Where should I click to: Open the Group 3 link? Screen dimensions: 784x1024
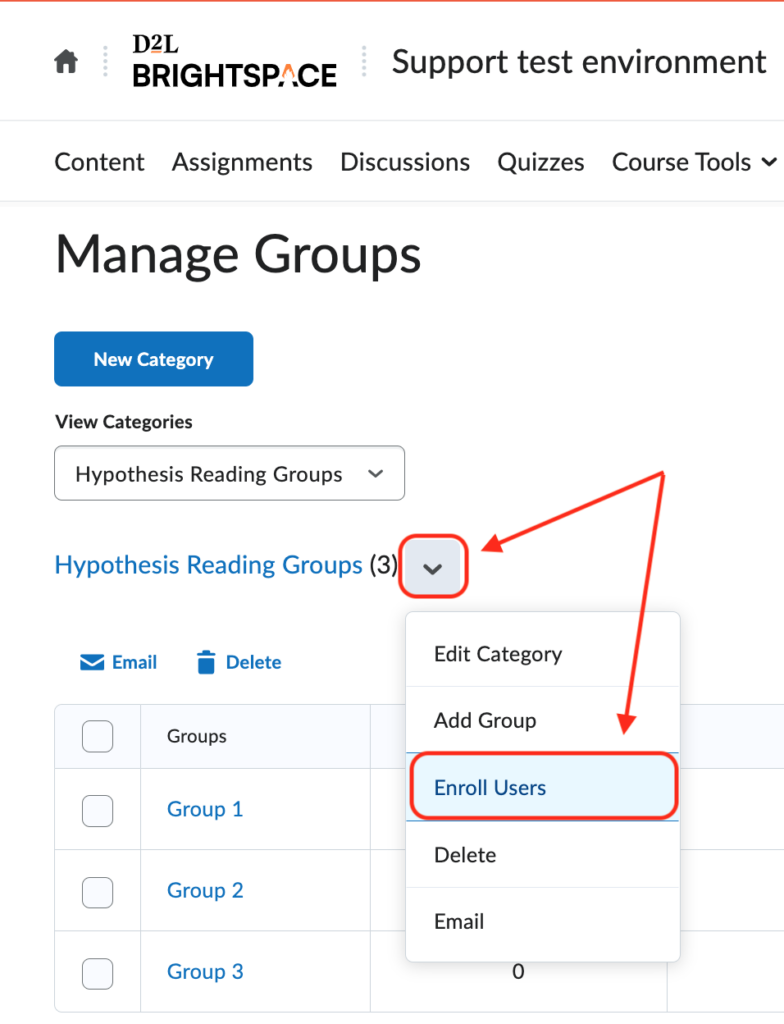[x=205, y=971]
